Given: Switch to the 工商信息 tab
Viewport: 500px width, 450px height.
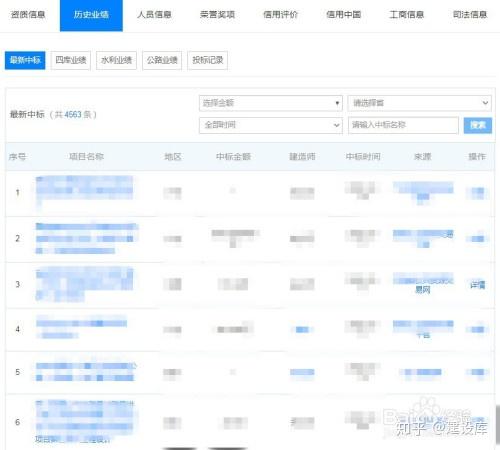Looking at the screenshot, I should tap(406, 15).
